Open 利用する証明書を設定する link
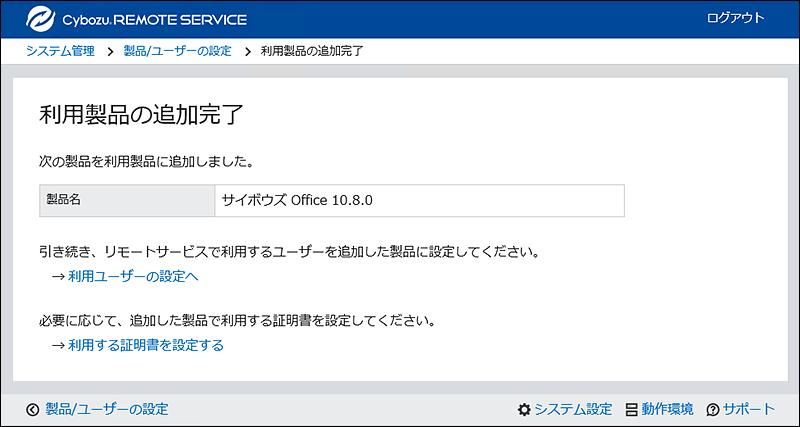The width and height of the screenshot is (800, 427). click(146, 346)
